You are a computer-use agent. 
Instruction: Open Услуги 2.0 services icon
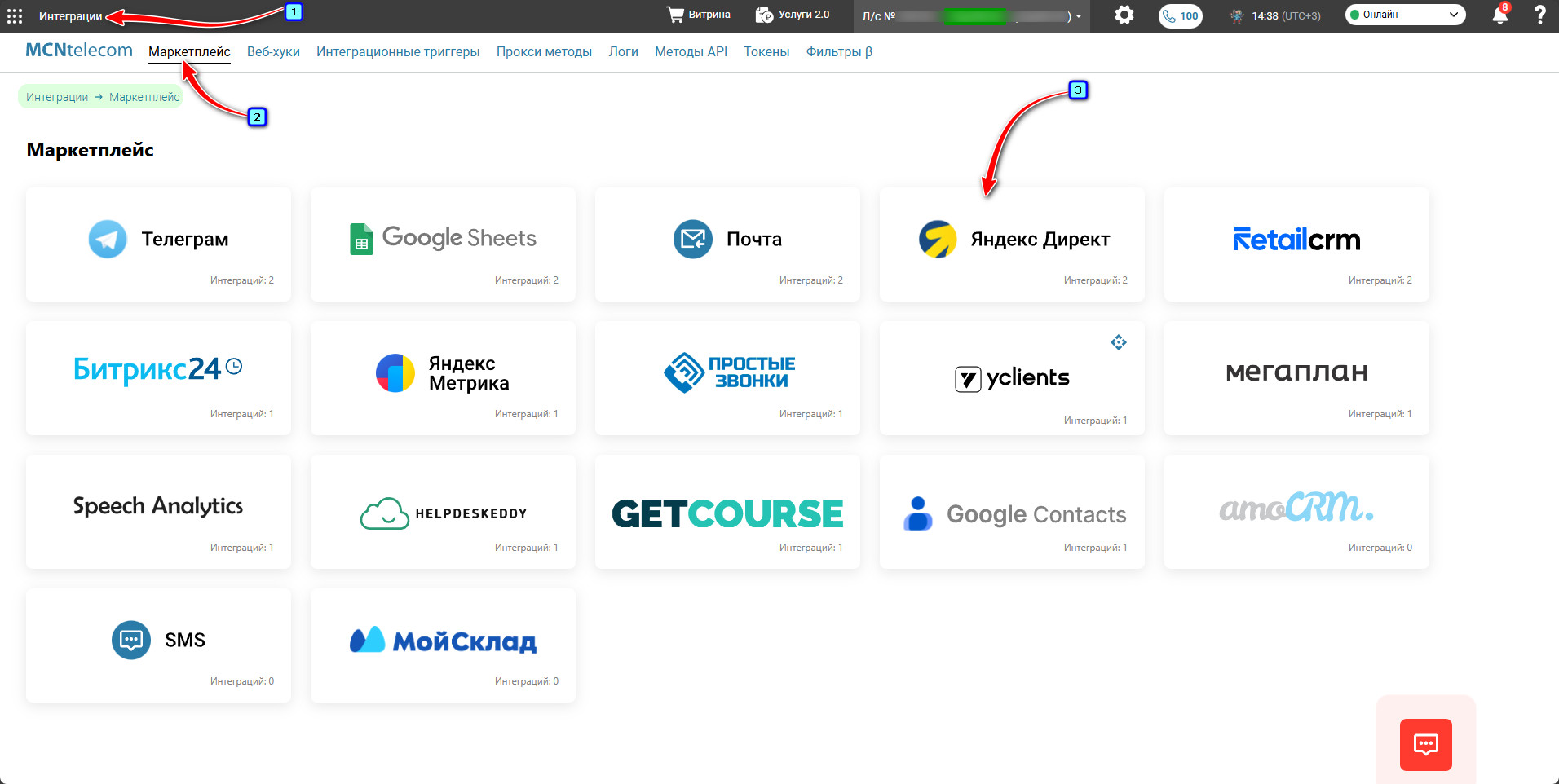tap(764, 15)
